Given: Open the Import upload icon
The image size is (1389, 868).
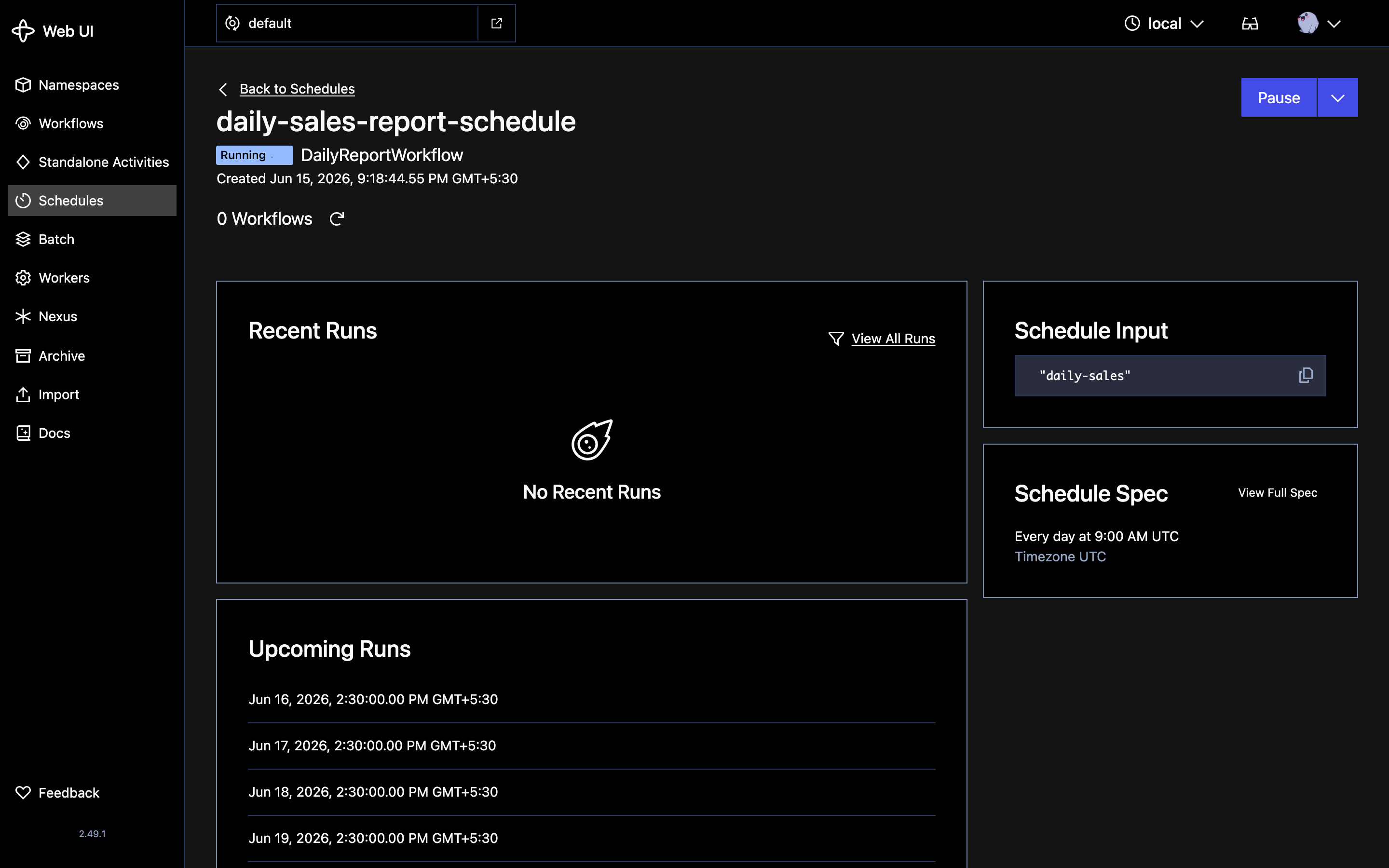Looking at the screenshot, I should pos(23,394).
